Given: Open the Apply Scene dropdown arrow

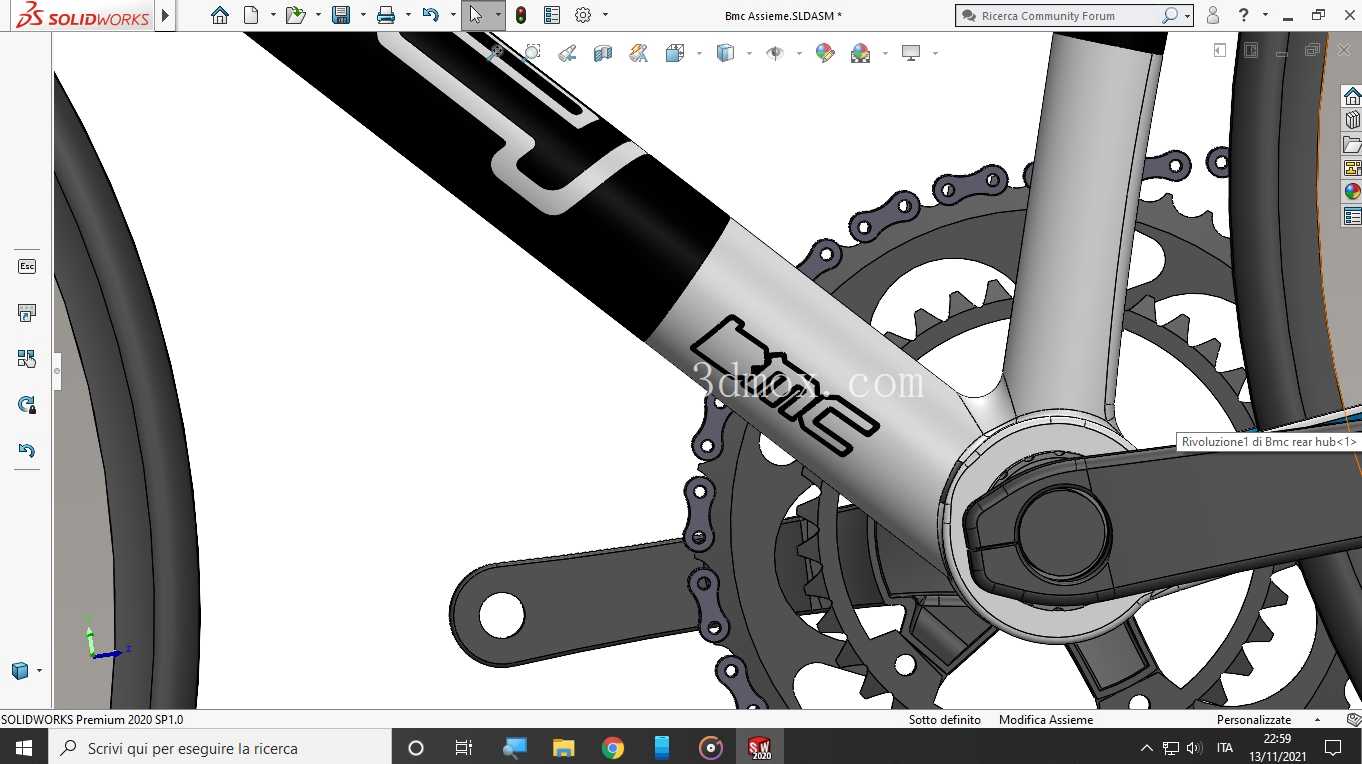Looking at the screenshot, I should (884, 53).
